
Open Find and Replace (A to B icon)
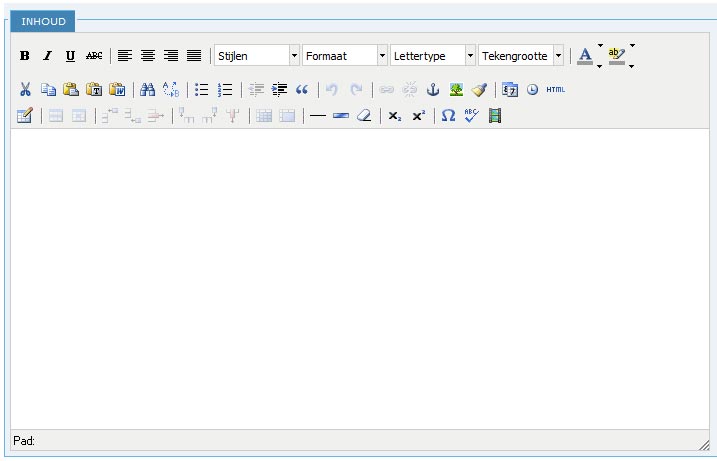coord(171,89)
